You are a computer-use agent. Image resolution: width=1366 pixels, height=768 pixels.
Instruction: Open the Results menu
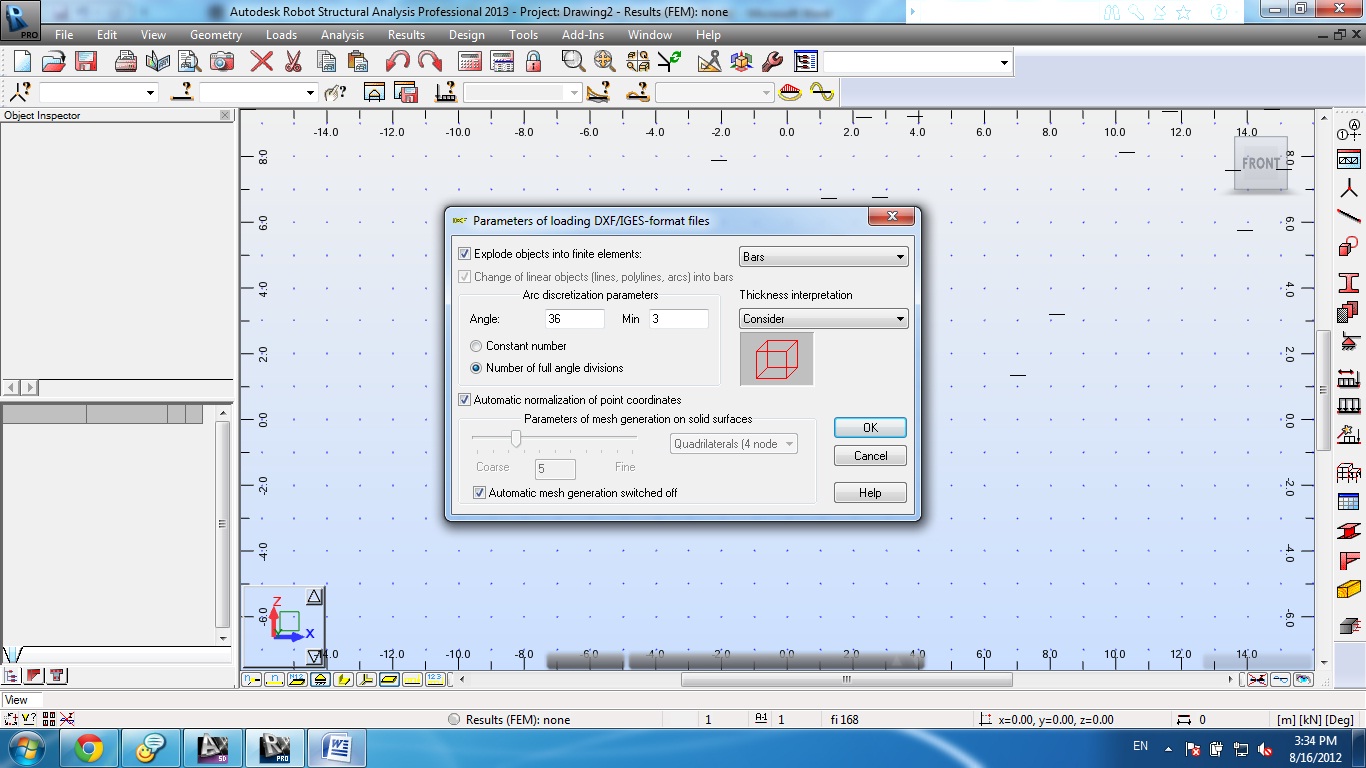pyautogui.click(x=406, y=35)
